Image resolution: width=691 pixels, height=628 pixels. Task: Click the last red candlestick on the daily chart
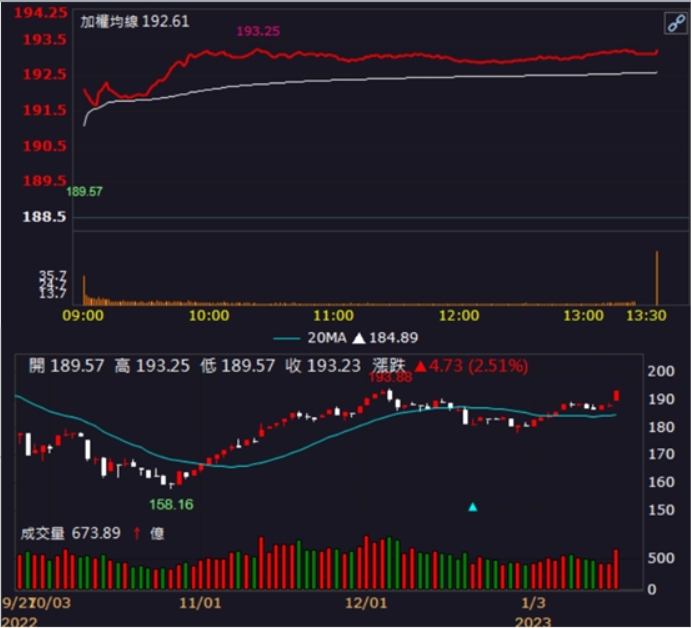coord(617,396)
